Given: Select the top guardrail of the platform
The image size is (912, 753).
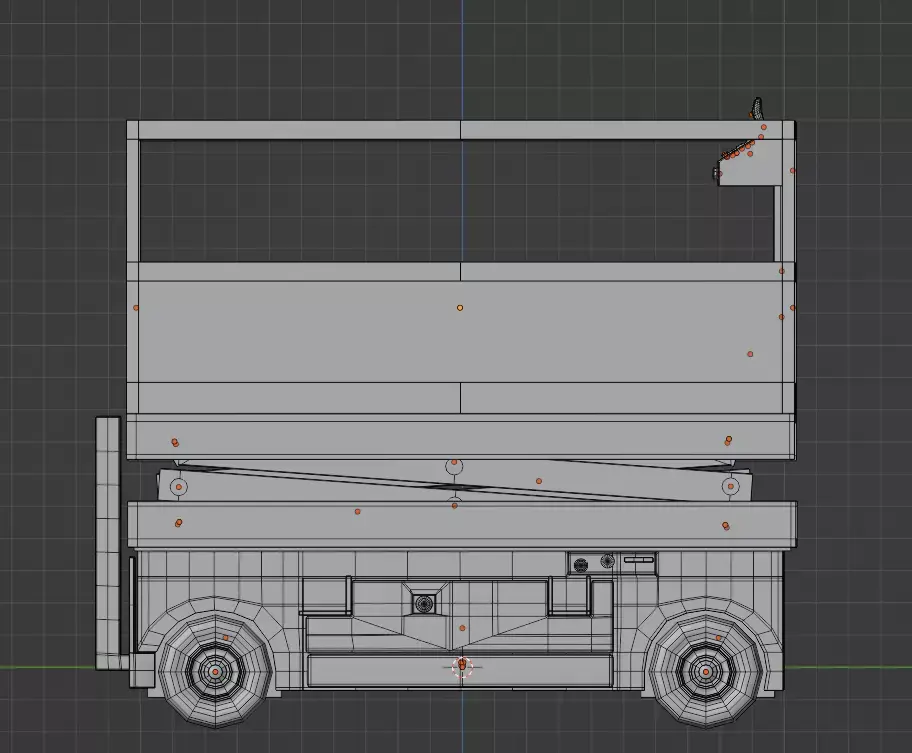Looking at the screenshot, I should point(461,130).
